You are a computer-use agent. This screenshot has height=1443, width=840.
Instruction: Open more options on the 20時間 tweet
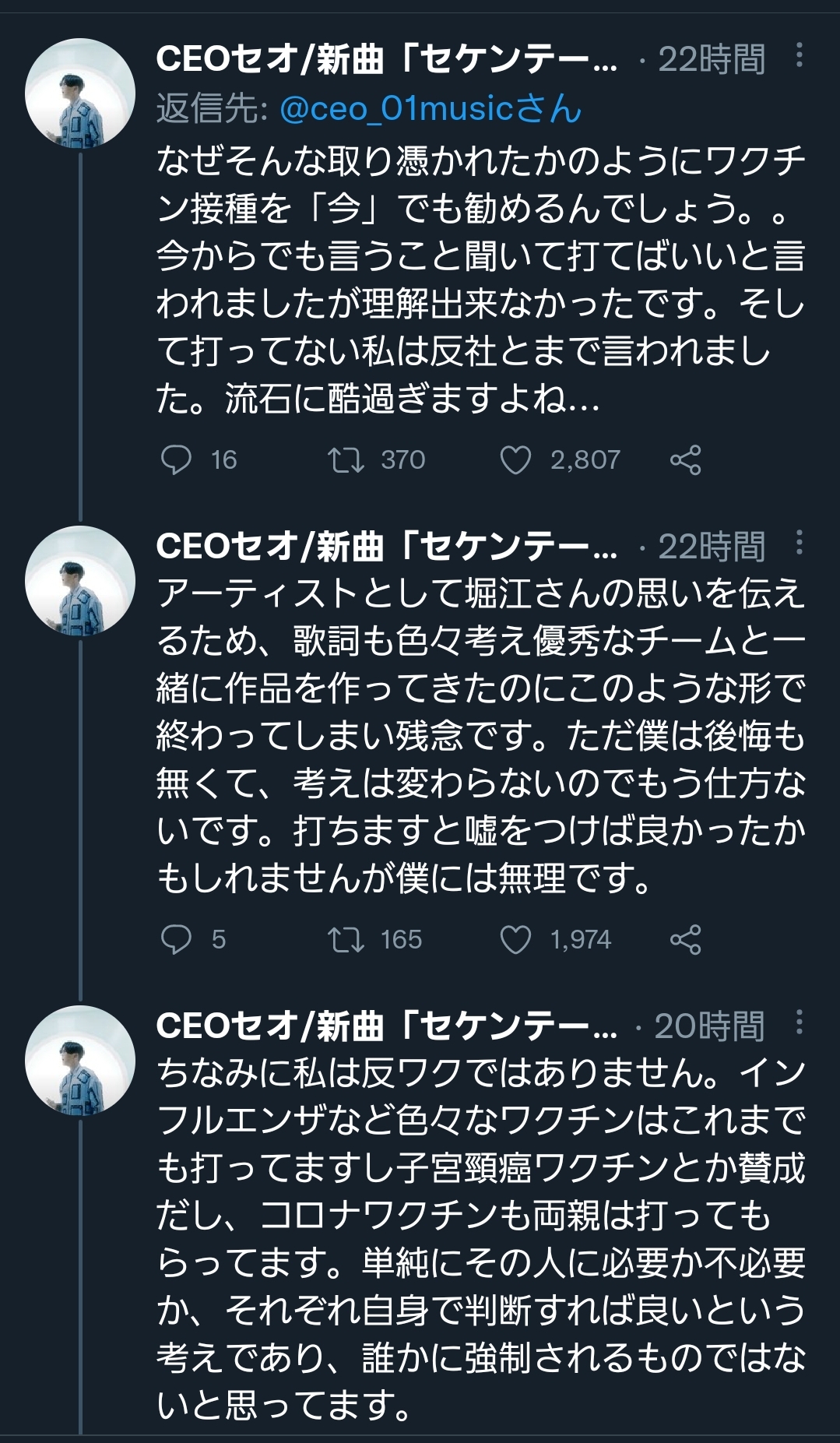click(x=799, y=1022)
